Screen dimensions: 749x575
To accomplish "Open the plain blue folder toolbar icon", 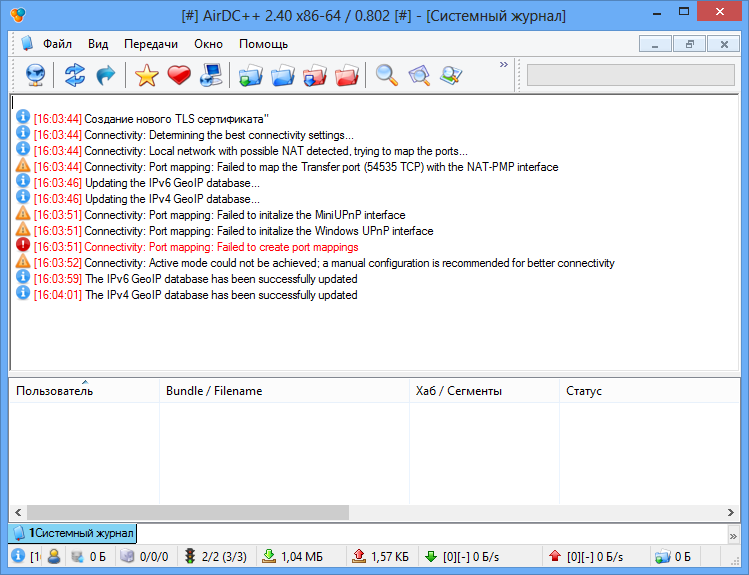I will 283,75.
